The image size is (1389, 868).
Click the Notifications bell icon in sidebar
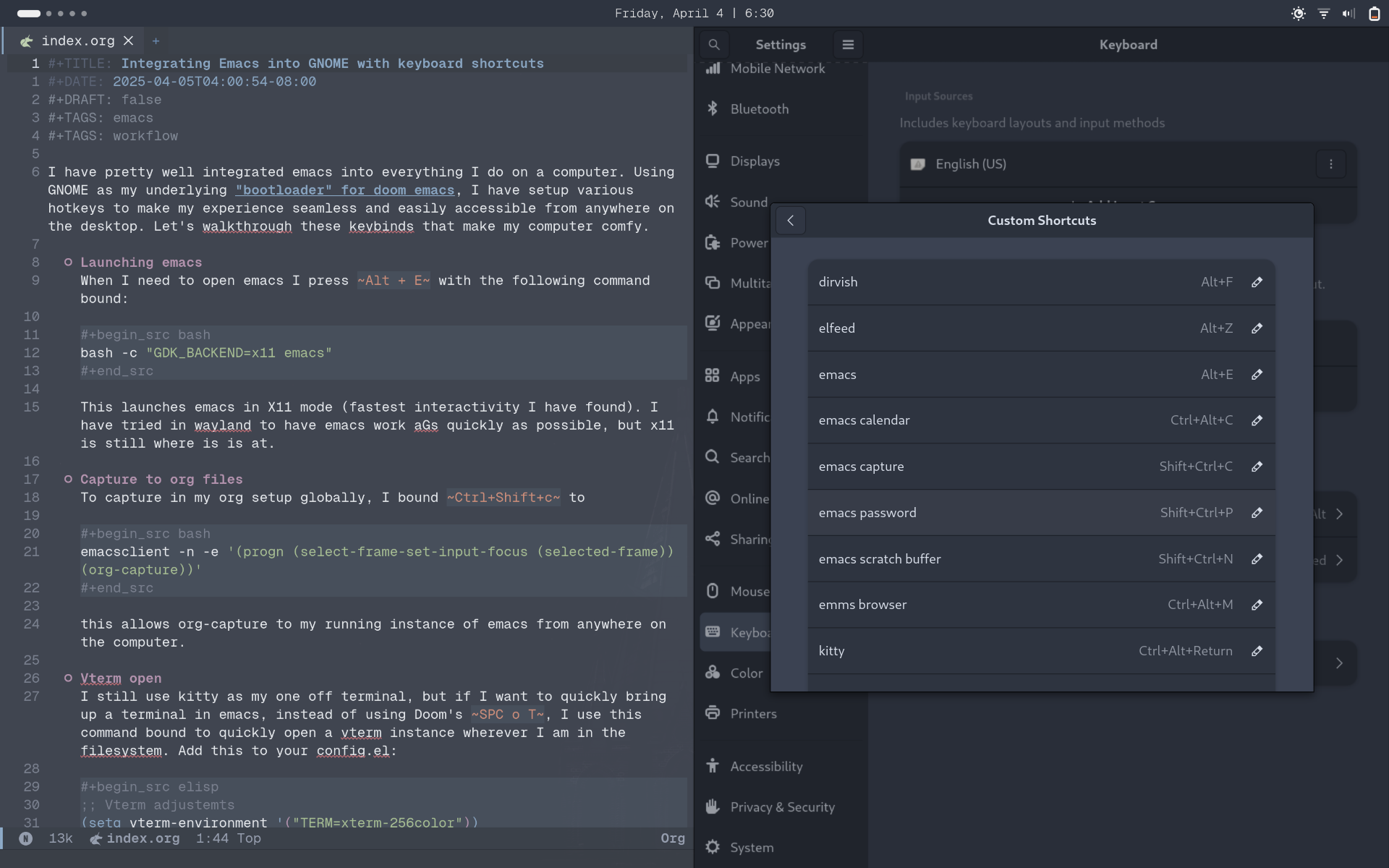pyautogui.click(x=713, y=417)
